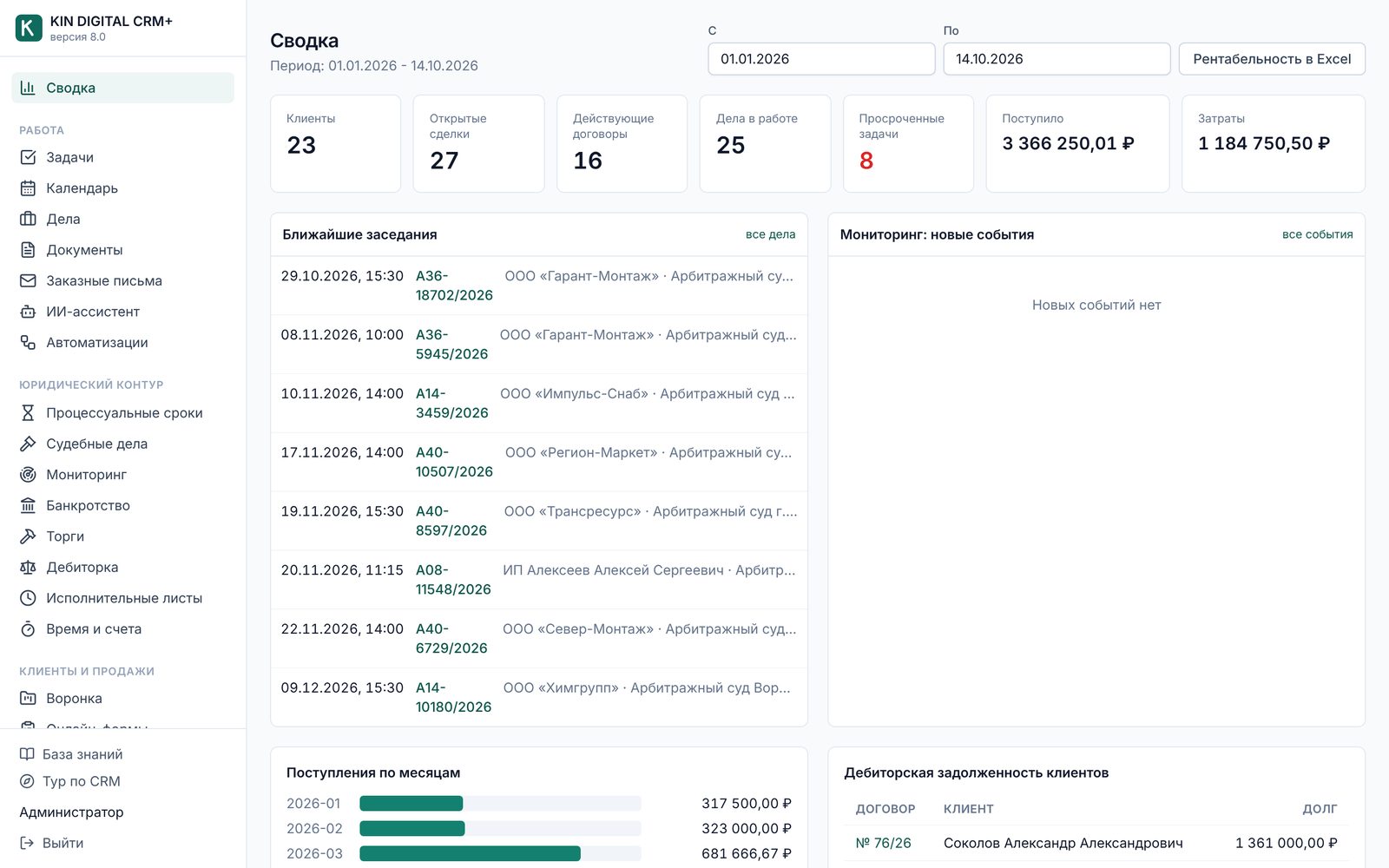Click the Рентабельность в Excel button
Viewport: 1389px width, 868px height.
pos(1272,59)
